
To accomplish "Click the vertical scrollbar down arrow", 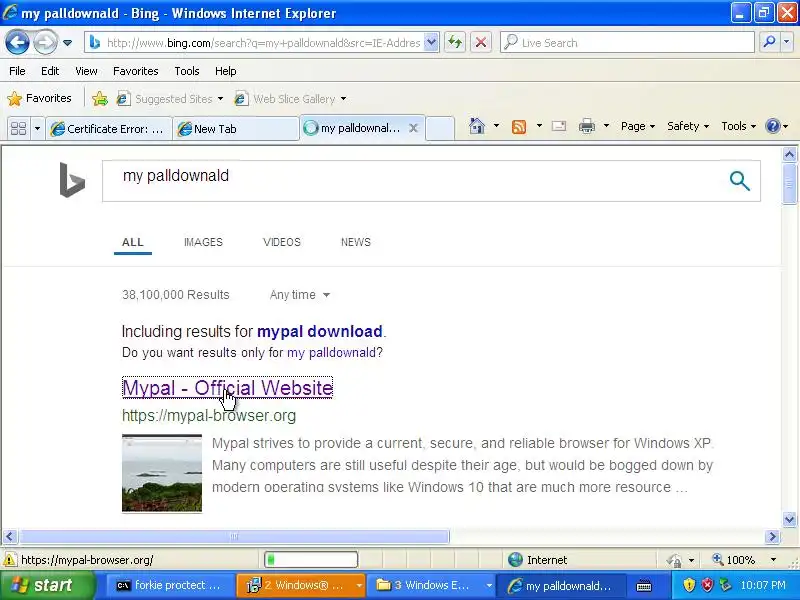I will click(789, 519).
